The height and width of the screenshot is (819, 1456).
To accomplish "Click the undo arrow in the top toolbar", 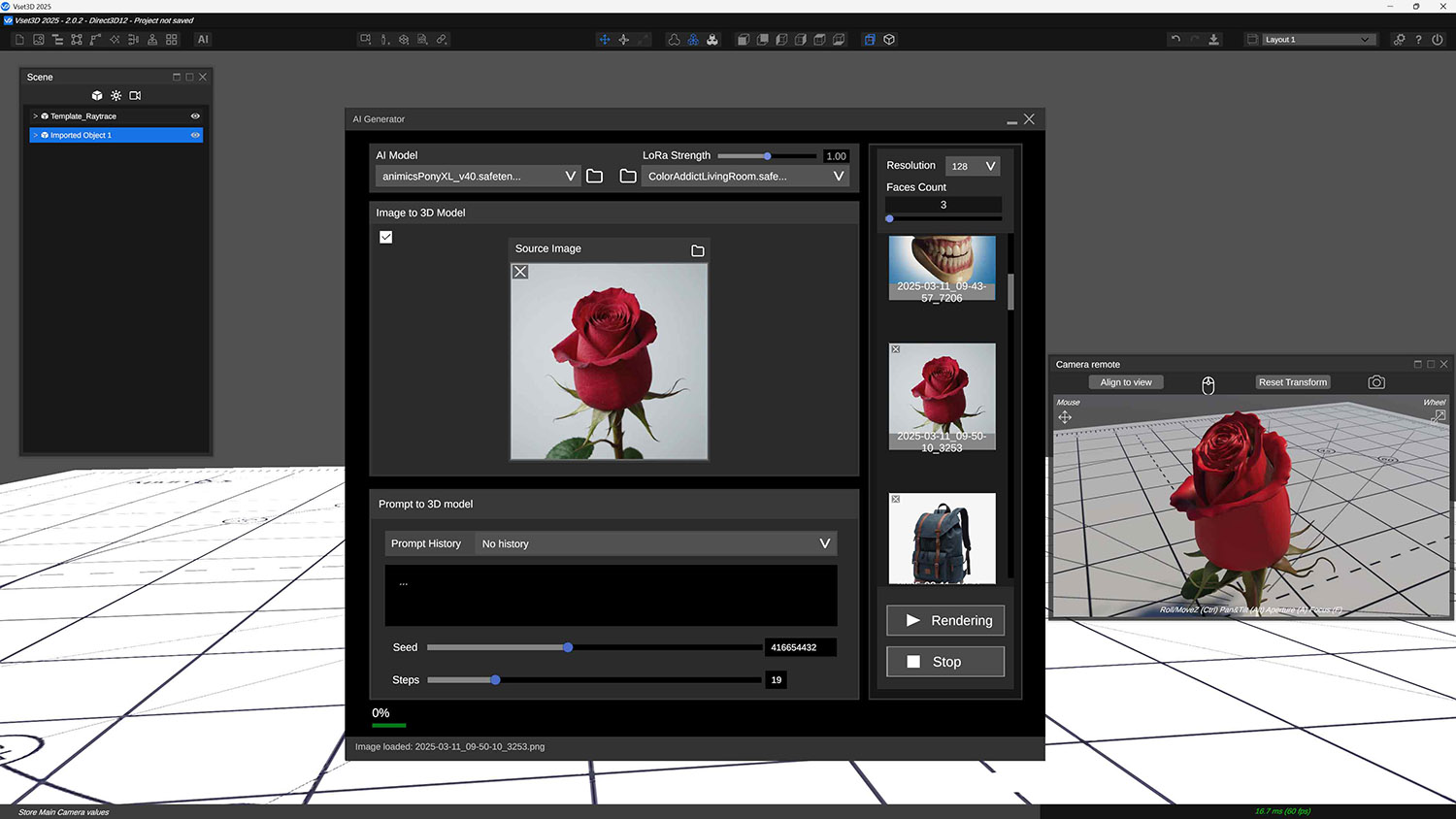I will click(x=1175, y=40).
